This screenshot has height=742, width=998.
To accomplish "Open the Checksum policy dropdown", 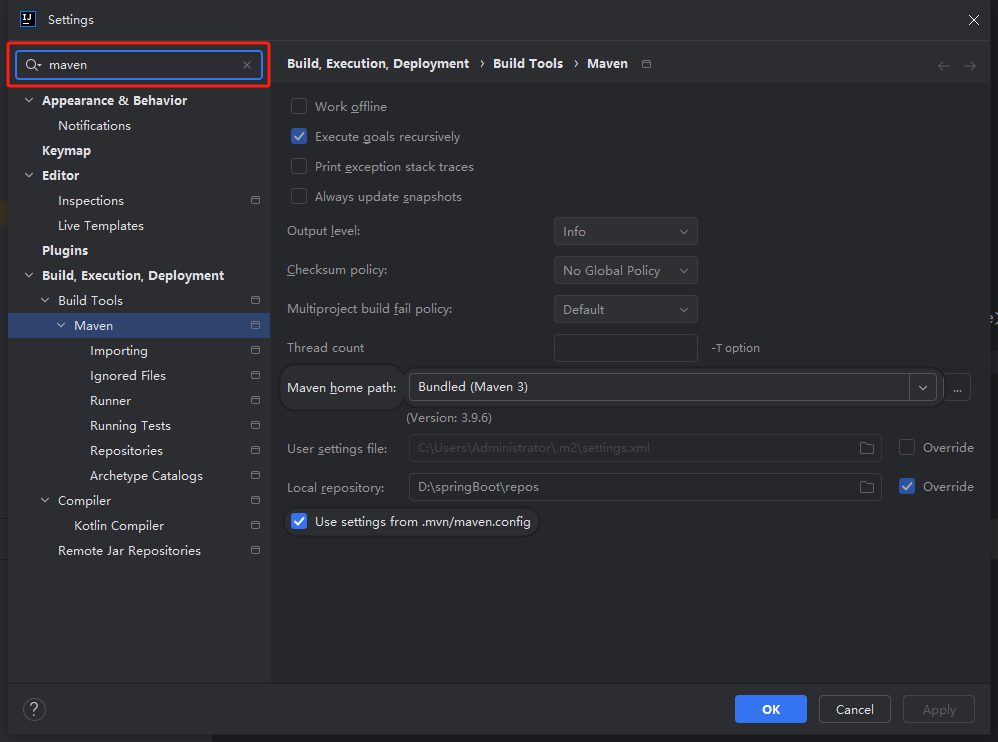I will point(626,270).
